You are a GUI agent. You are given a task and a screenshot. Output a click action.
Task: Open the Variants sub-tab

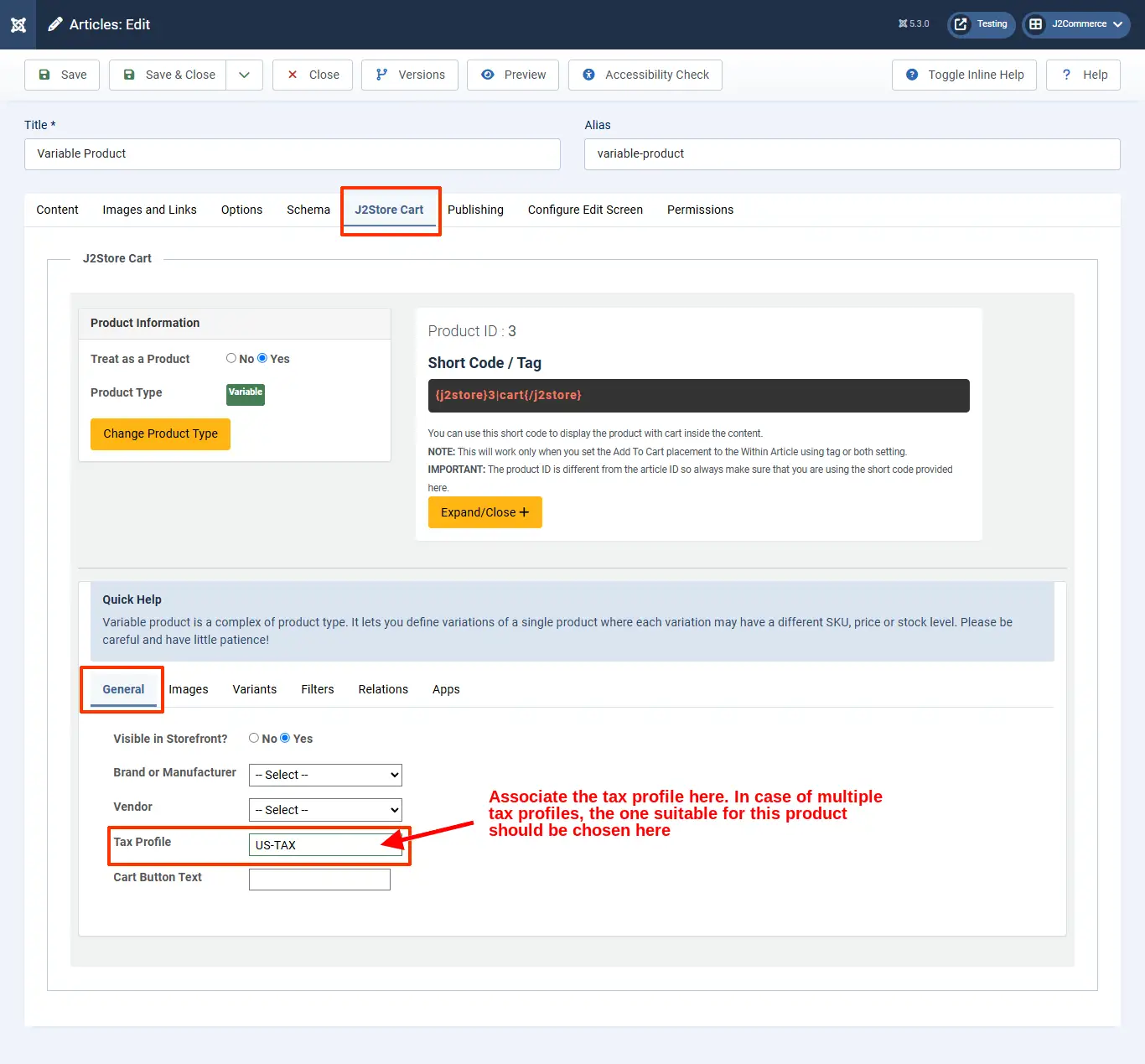coord(255,689)
